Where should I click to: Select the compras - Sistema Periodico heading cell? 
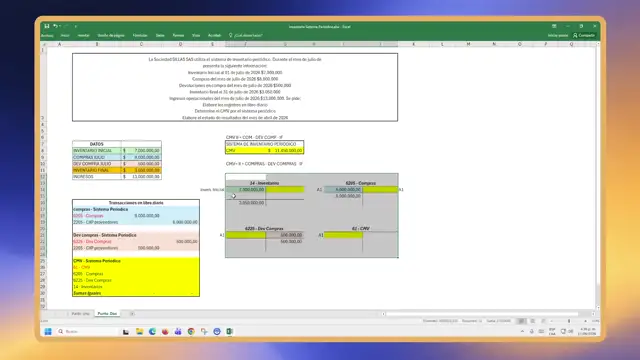101,209
